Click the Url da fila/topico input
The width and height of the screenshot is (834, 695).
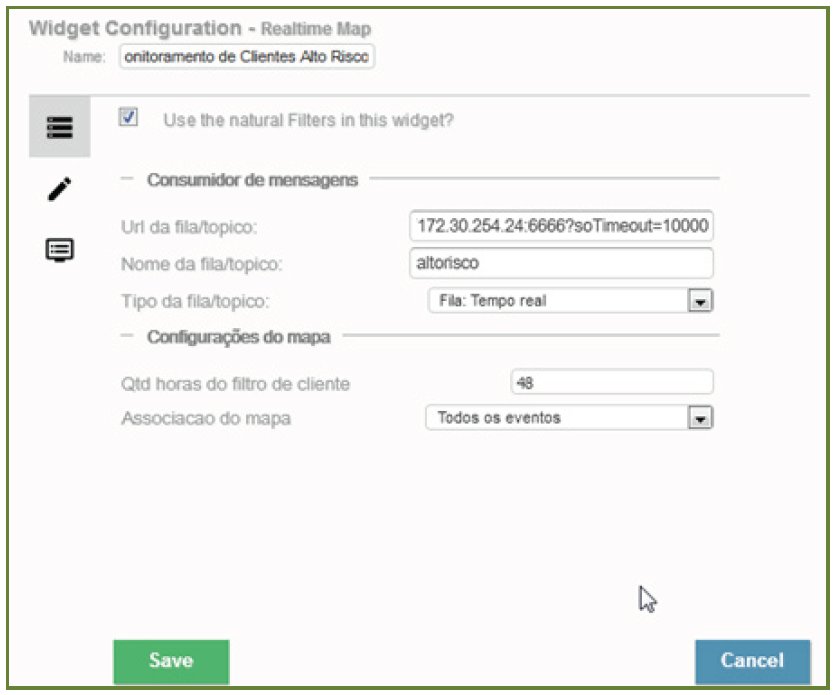(561, 227)
